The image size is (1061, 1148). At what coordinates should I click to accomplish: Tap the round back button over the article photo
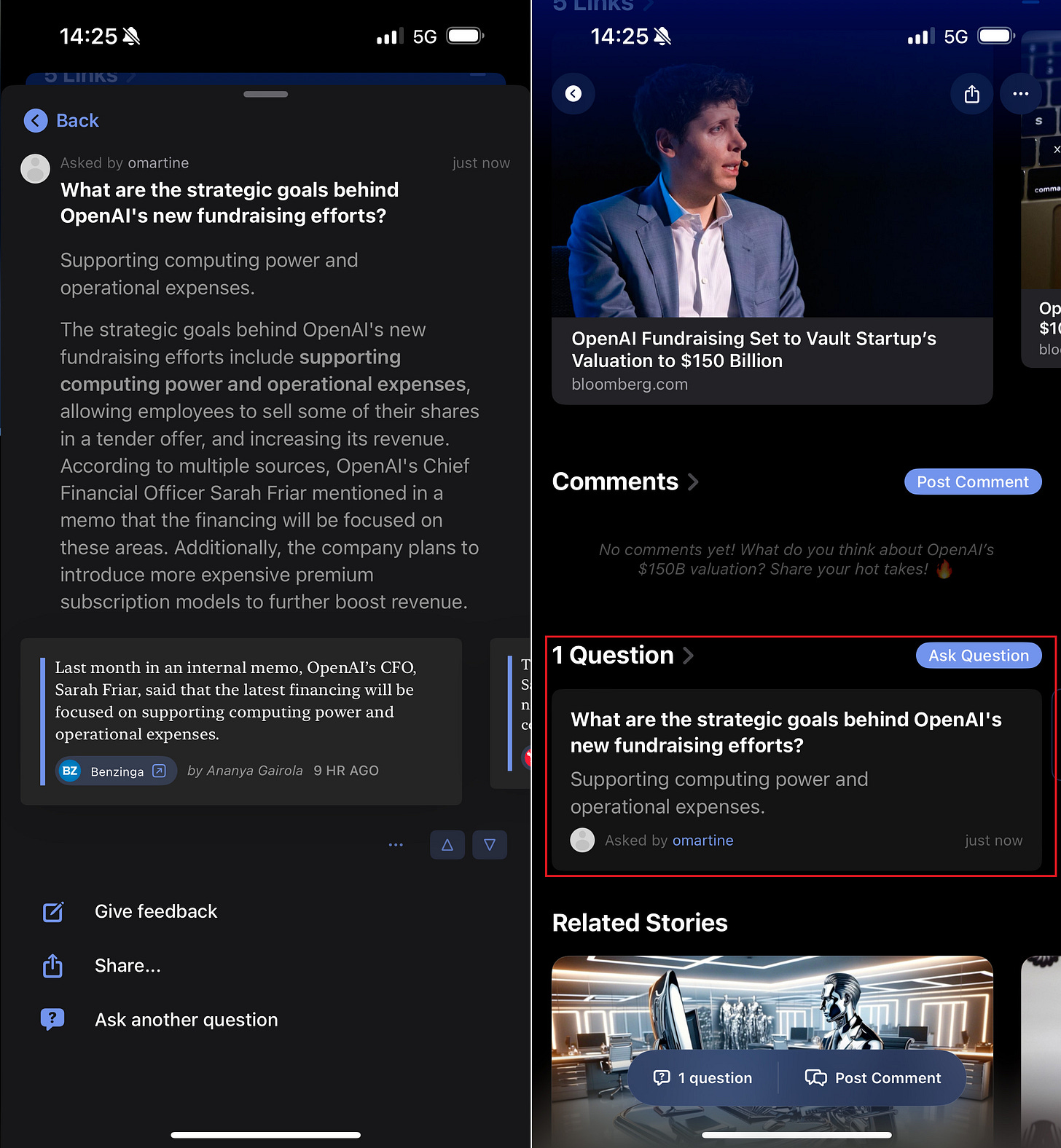(x=573, y=93)
